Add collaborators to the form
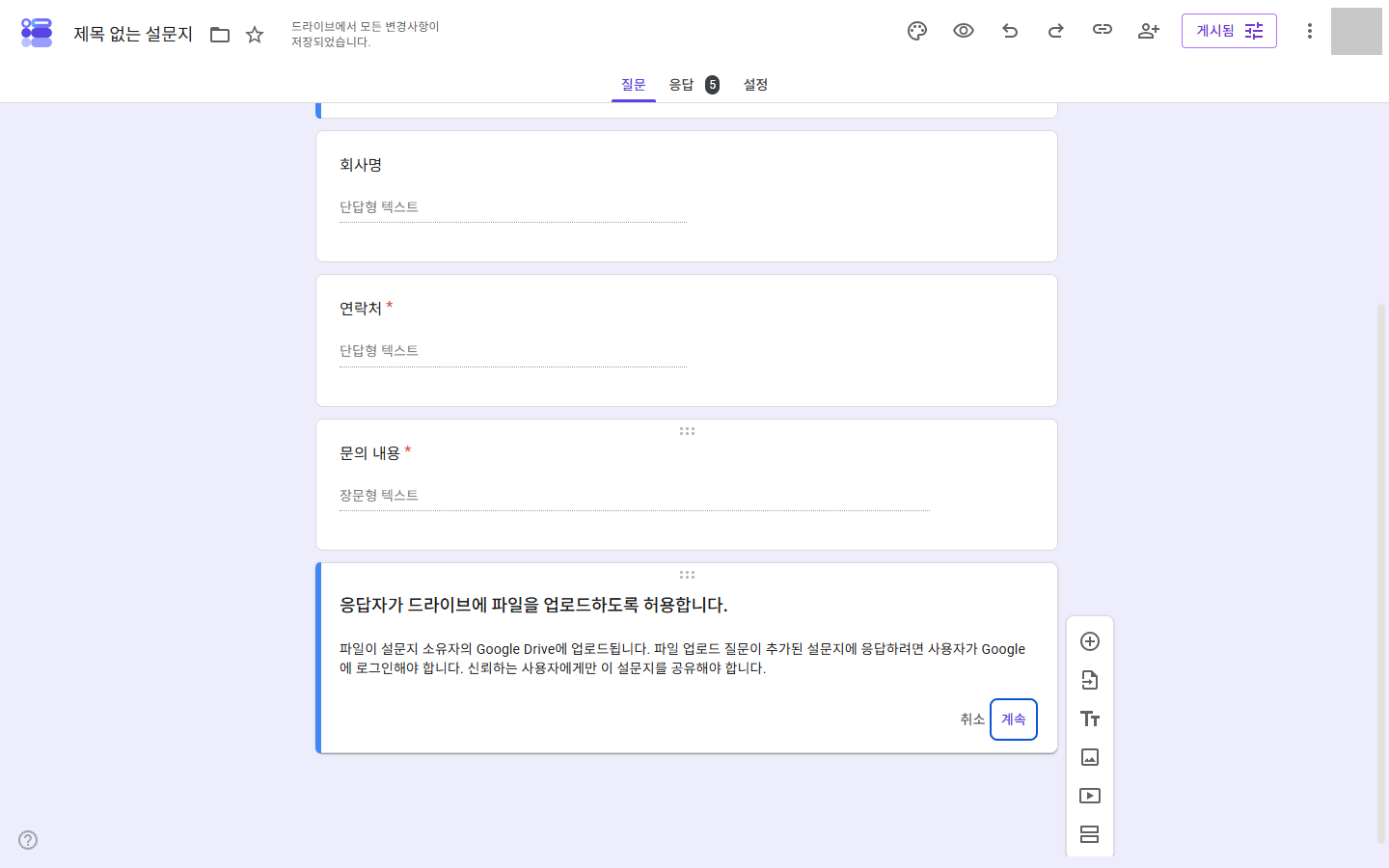Viewport: 1389px width, 868px height. pyautogui.click(x=1149, y=31)
